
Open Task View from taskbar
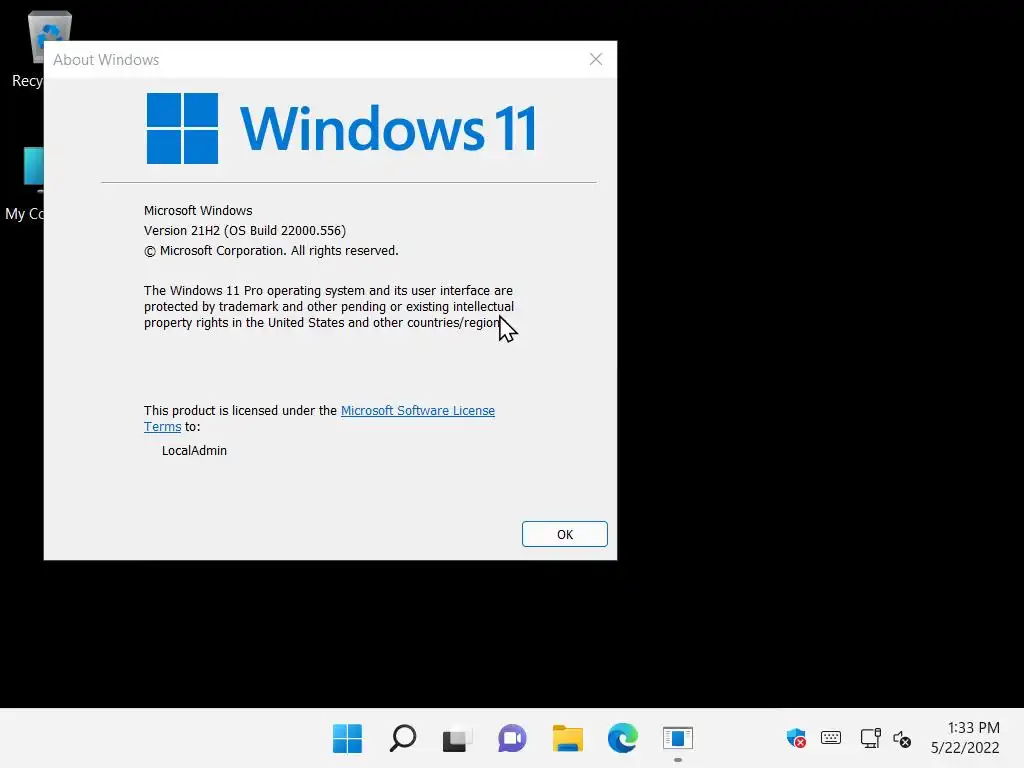(457, 739)
